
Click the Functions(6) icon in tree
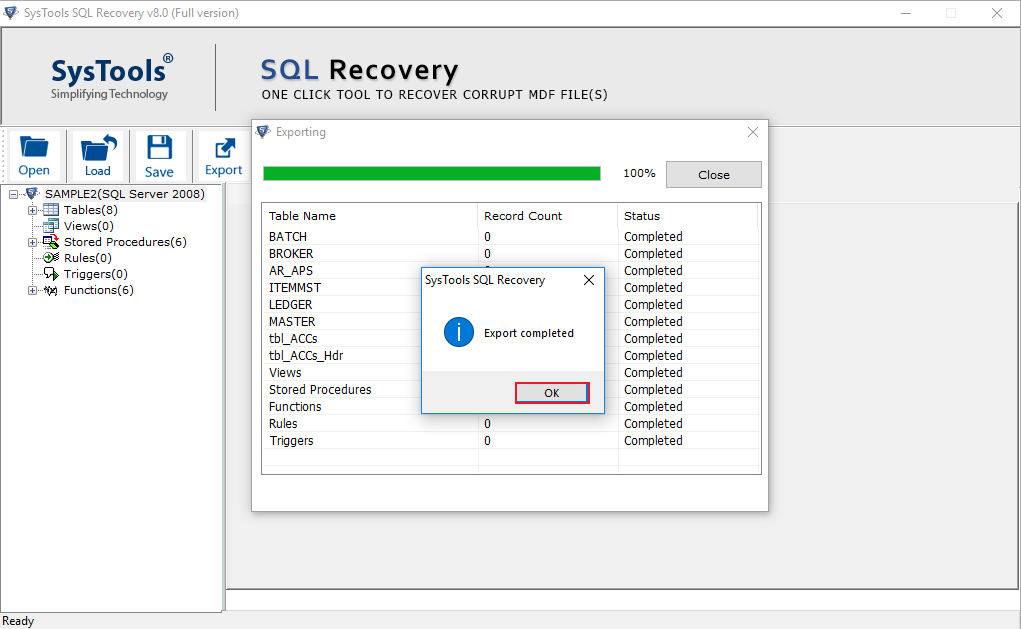[51, 290]
